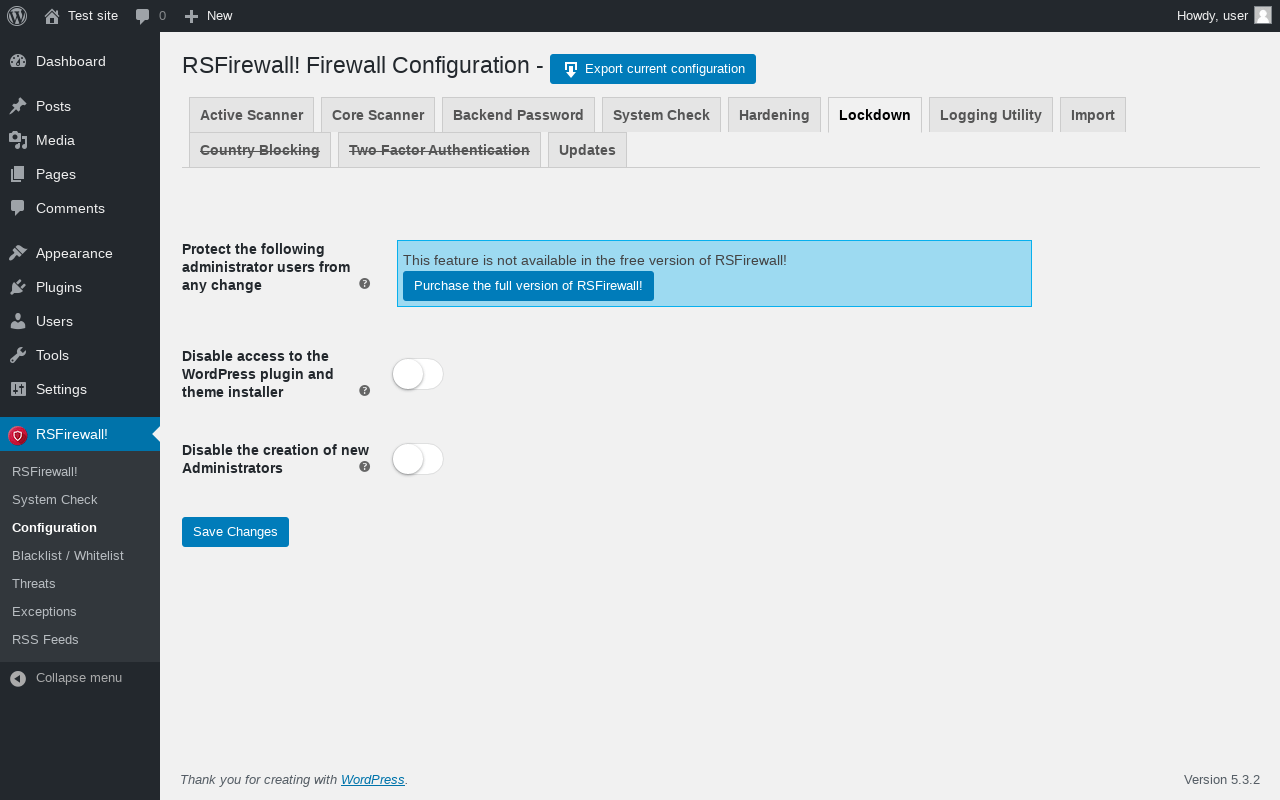Click the Dashboard gauge icon
Viewport: 1280px width, 800px height.
18,61
